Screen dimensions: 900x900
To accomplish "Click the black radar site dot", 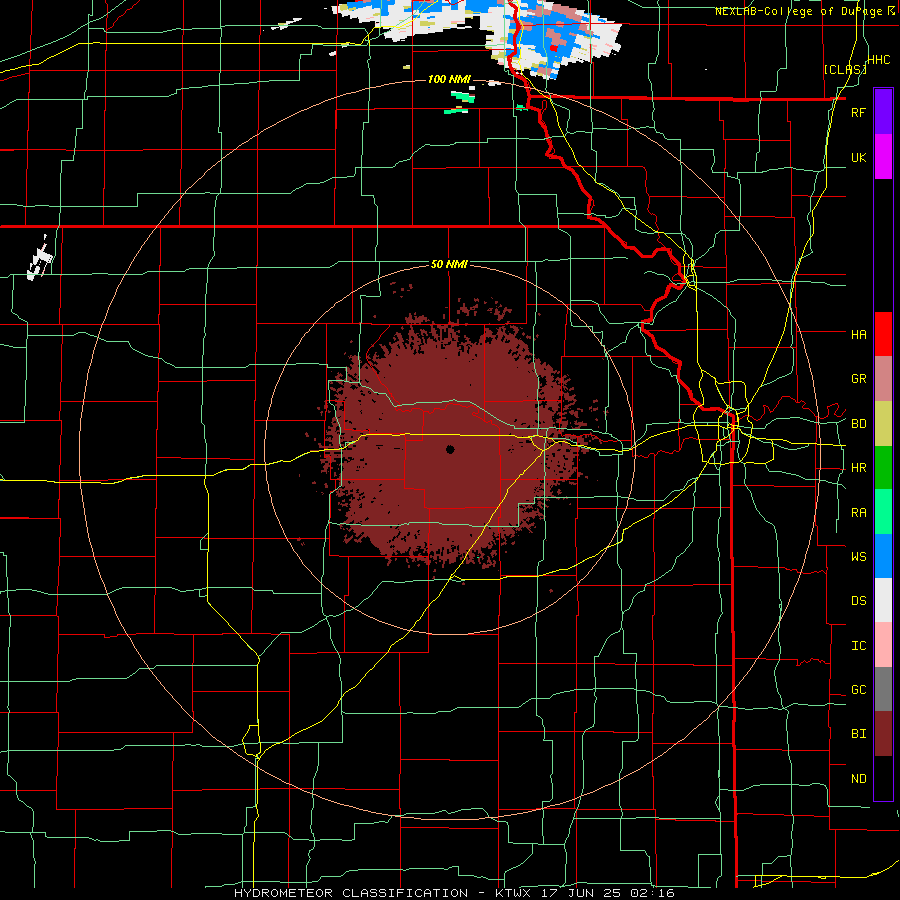I will [x=450, y=449].
